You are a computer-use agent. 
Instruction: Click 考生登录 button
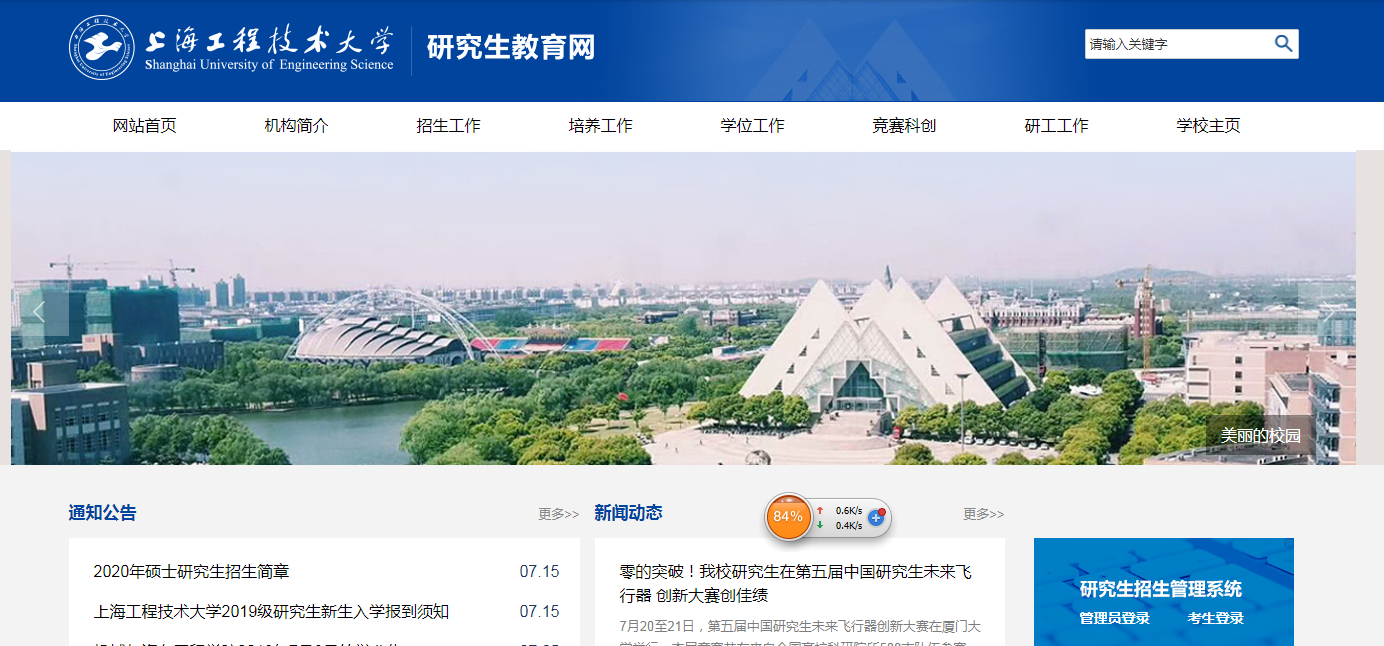click(x=1215, y=618)
